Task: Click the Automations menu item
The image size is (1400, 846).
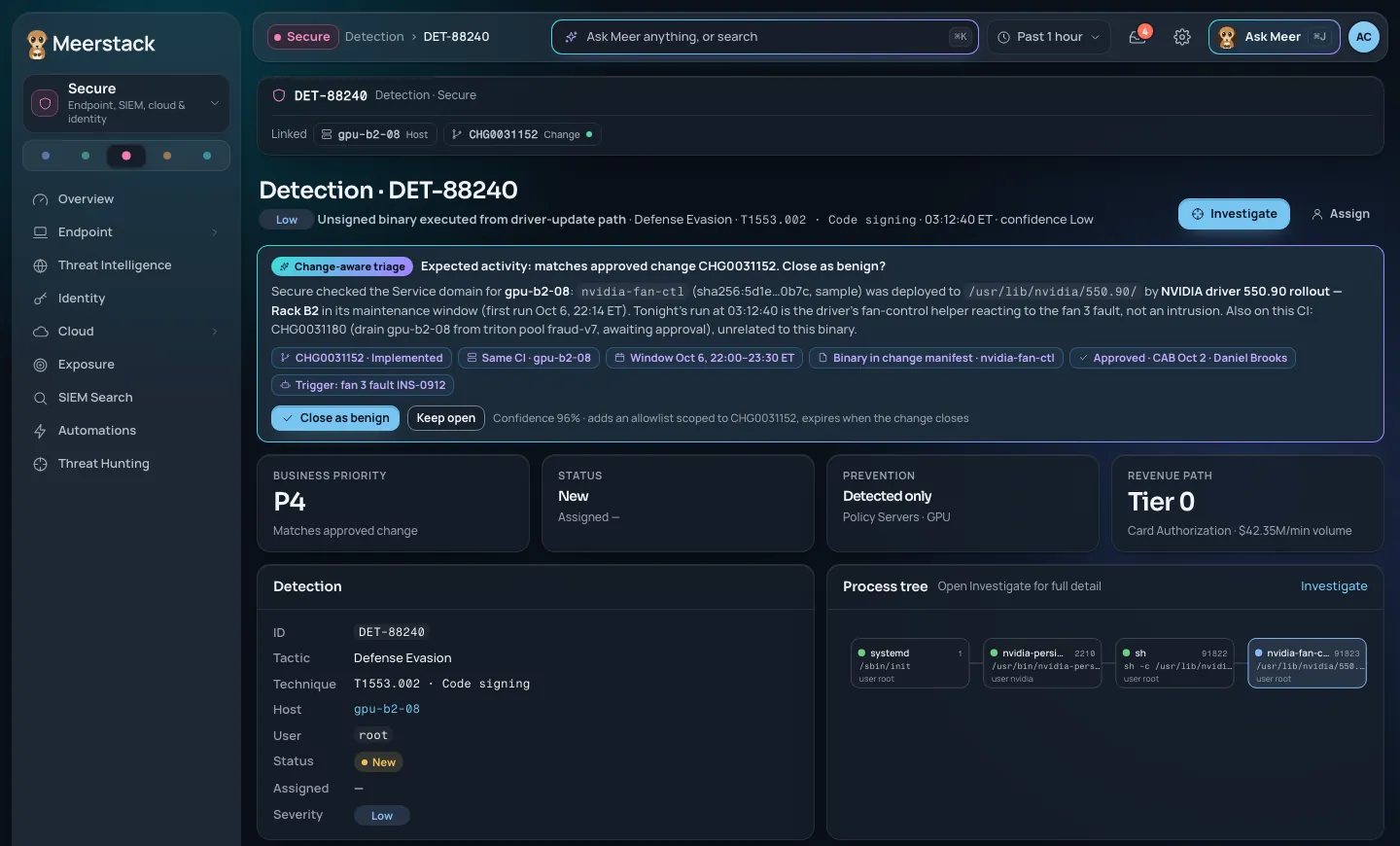Action: tap(126, 431)
